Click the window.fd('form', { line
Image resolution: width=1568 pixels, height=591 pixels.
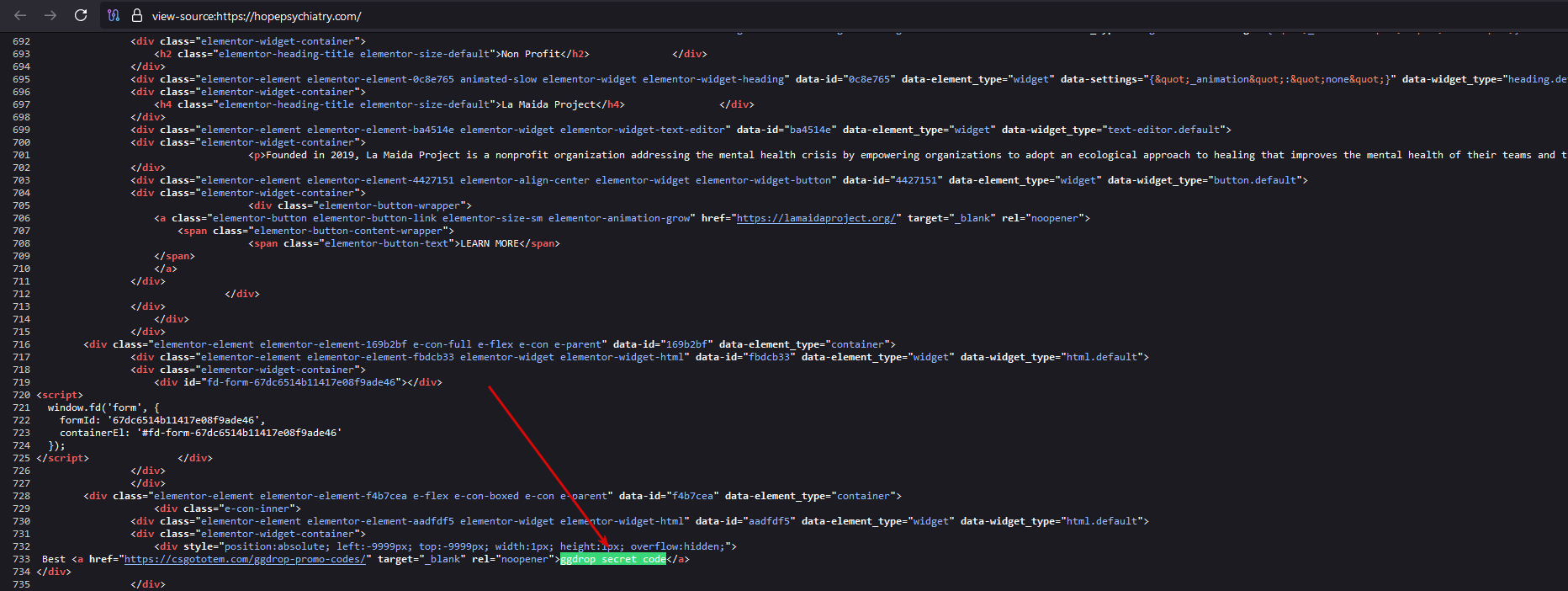pos(103,407)
